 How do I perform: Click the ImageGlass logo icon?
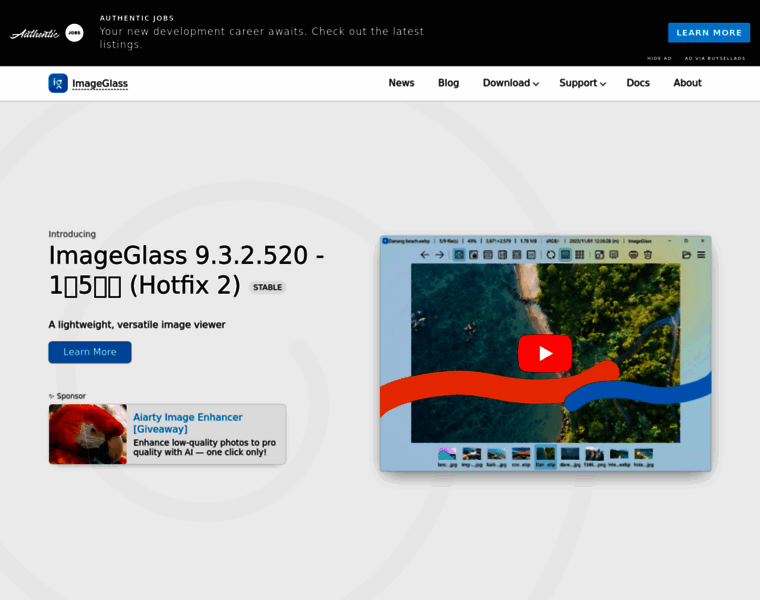tap(58, 83)
